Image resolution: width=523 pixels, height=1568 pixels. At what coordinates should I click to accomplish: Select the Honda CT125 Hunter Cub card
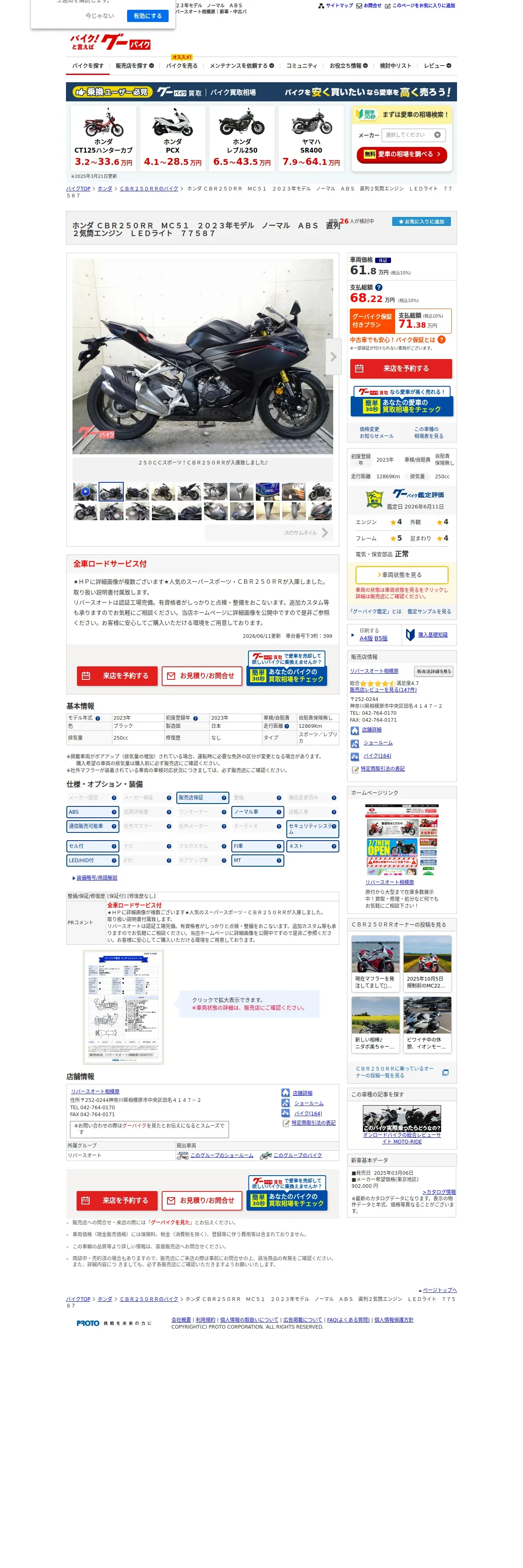[x=103, y=138]
